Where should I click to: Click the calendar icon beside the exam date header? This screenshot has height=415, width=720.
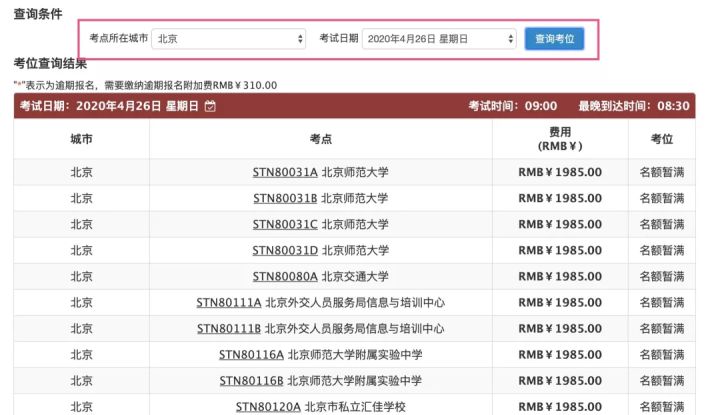(x=210, y=107)
